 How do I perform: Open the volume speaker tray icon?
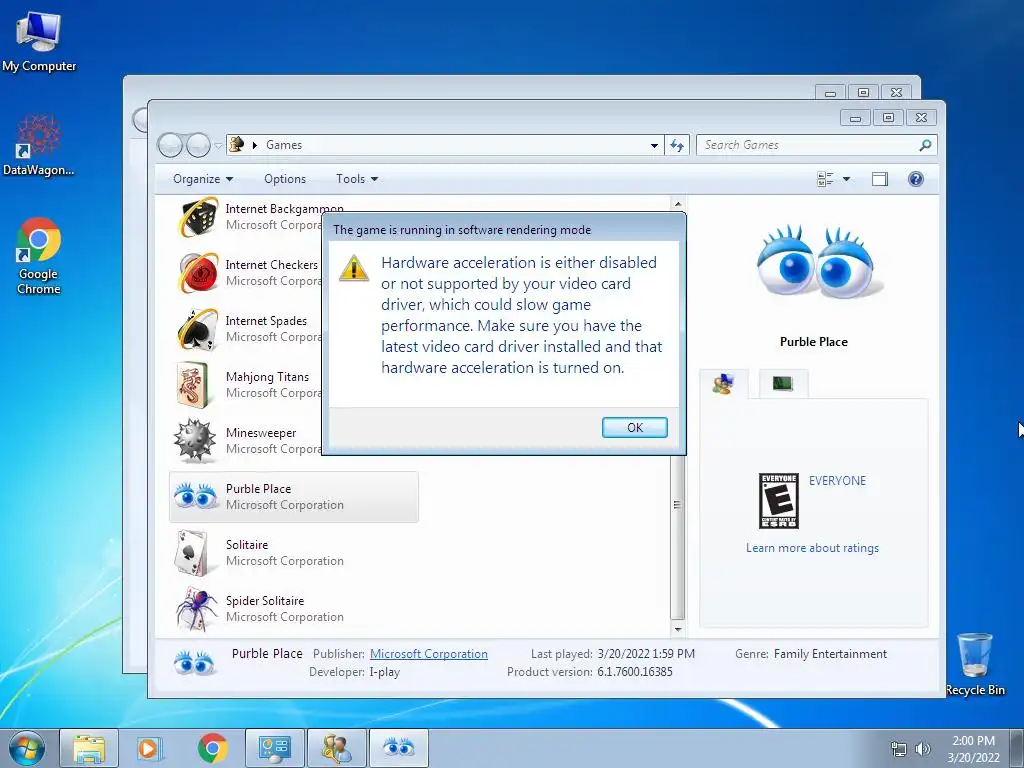coord(922,749)
